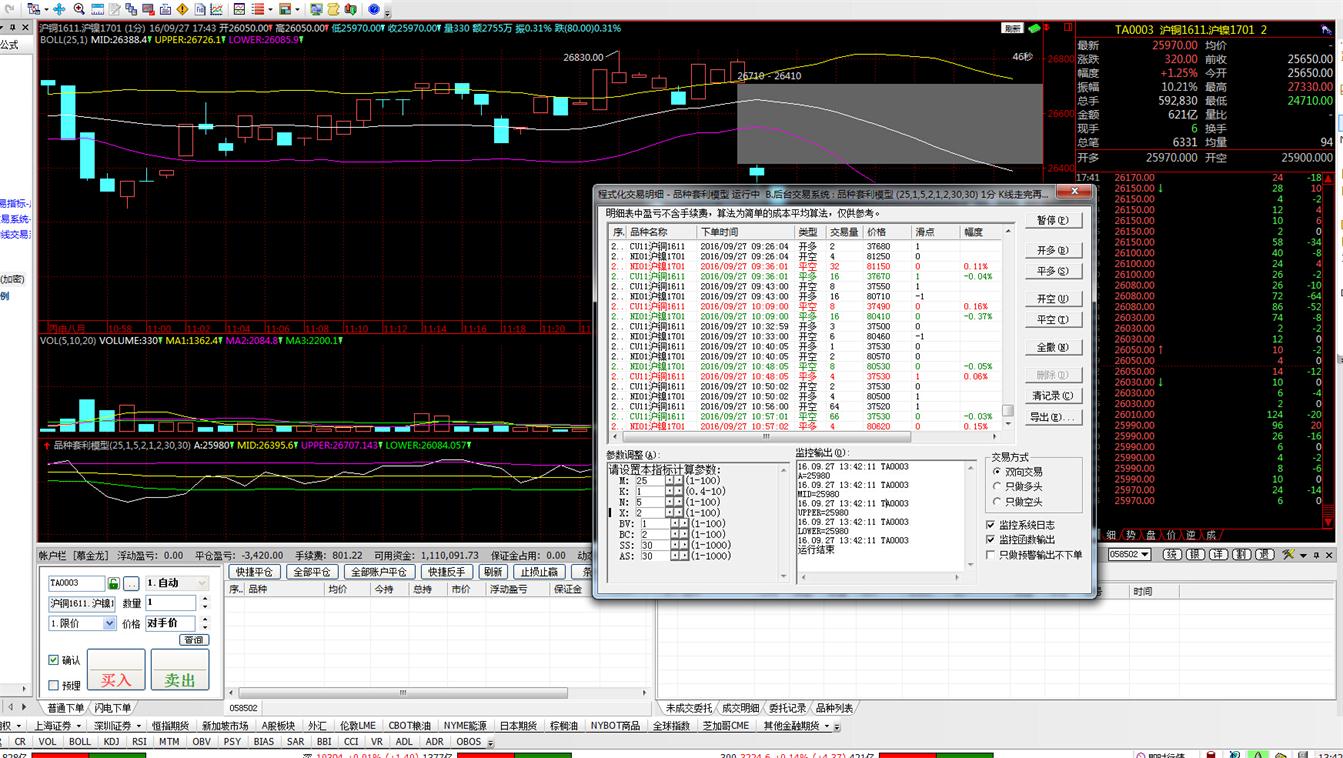Open the 委托记录 tab
1343x758 pixels.
pos(787,708)
